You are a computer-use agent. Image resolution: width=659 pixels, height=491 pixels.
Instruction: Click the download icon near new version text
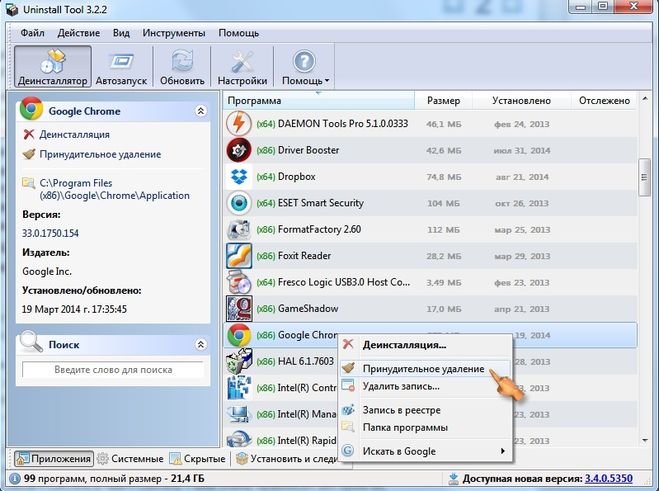coord(453,478)
